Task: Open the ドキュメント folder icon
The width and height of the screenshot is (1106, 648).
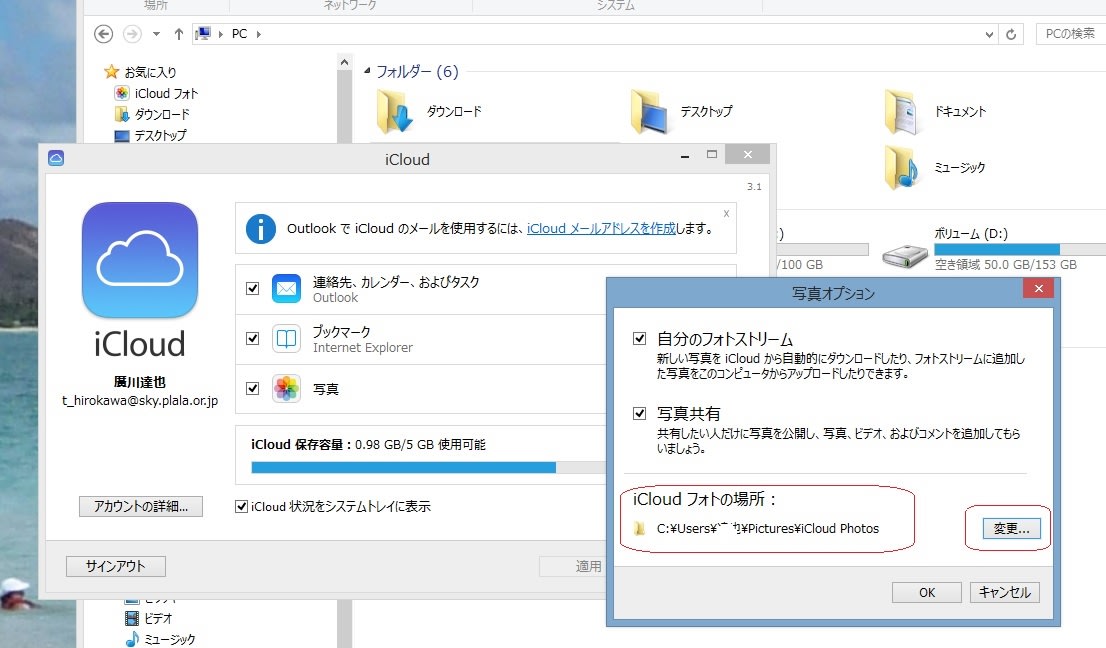Action: click(x=901, y=111)
